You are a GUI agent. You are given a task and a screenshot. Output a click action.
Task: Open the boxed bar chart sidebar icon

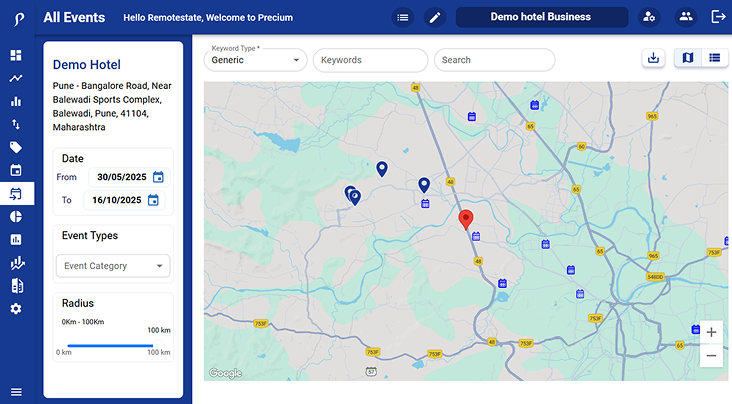pos(16,240)
